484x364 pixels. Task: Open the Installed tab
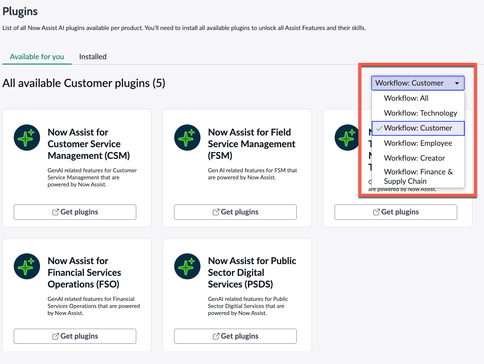point(93,57)
